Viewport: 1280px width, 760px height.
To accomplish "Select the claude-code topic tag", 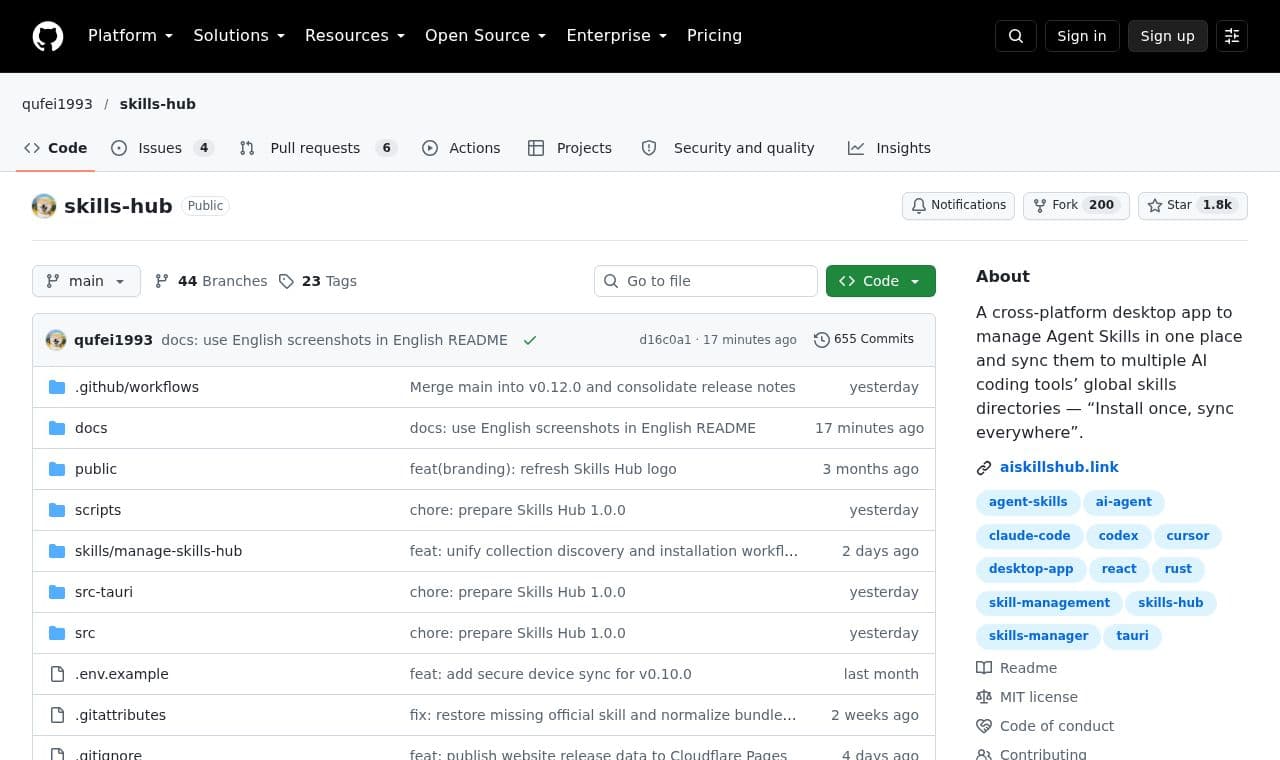I will (x=1029, y=536).
